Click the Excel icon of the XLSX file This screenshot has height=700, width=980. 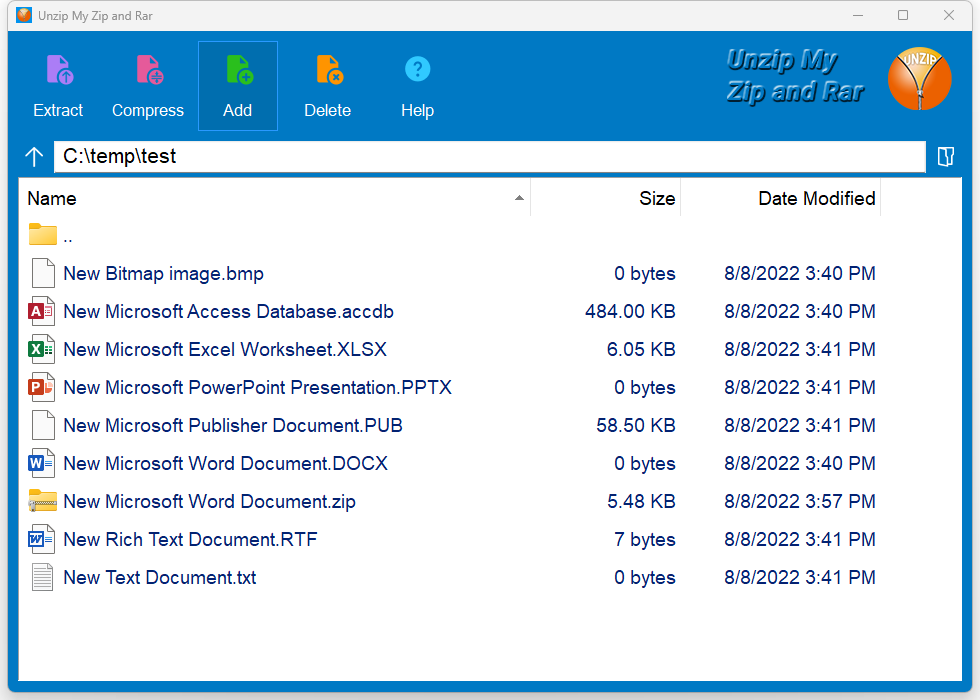click(x=41, y=349)
